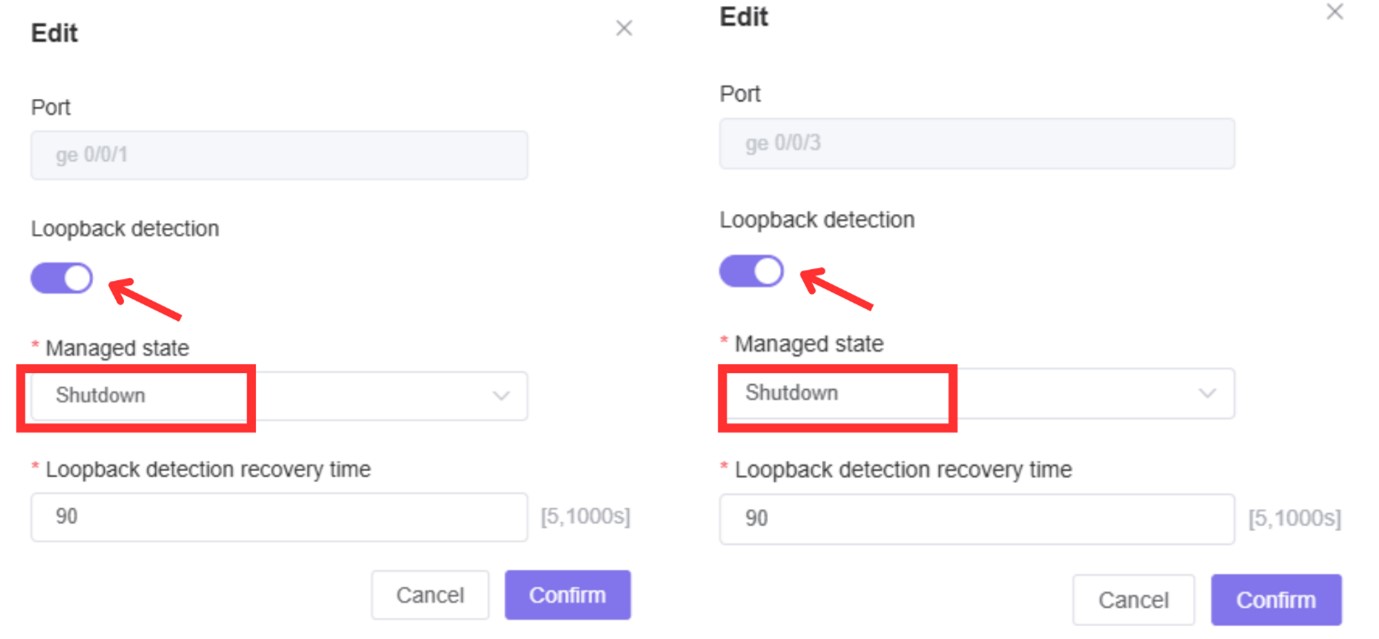Image resolution: width=1379 pixels, height=639 pixels.
Task: Click Loopback detection label above ge 0/0/1 toggle
Action: 125,229
